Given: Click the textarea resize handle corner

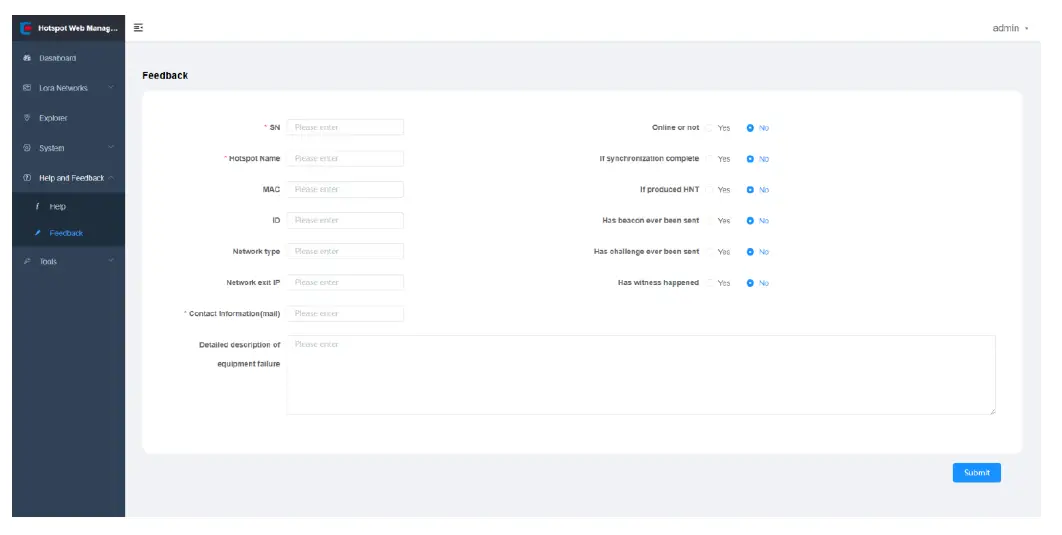Looking at the screenshot, I should coord(992,411).
